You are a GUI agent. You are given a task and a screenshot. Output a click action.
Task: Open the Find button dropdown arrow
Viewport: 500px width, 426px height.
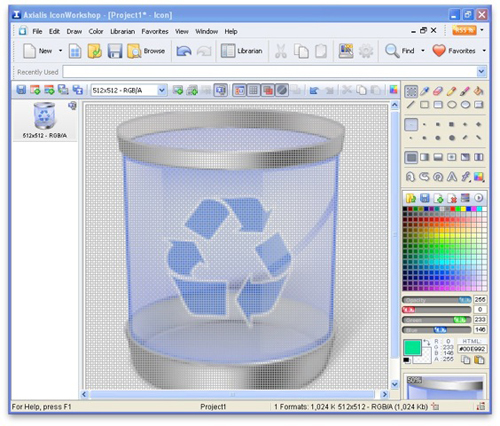423,51
